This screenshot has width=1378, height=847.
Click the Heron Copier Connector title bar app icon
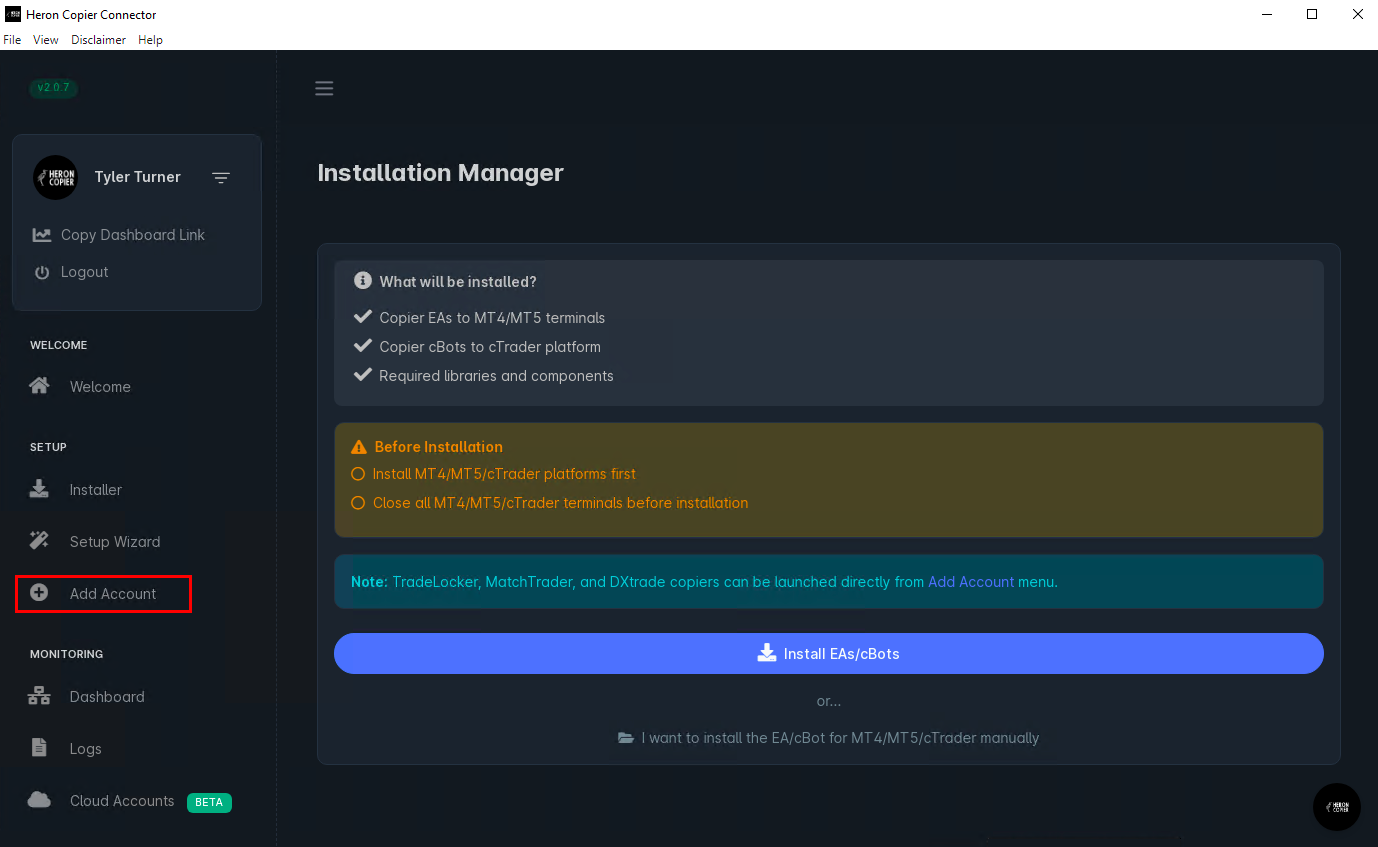[x=13, y=14]
